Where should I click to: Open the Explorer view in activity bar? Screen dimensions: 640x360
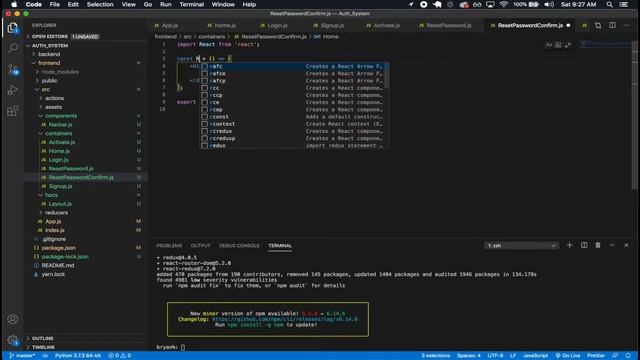tap(13, 28)
